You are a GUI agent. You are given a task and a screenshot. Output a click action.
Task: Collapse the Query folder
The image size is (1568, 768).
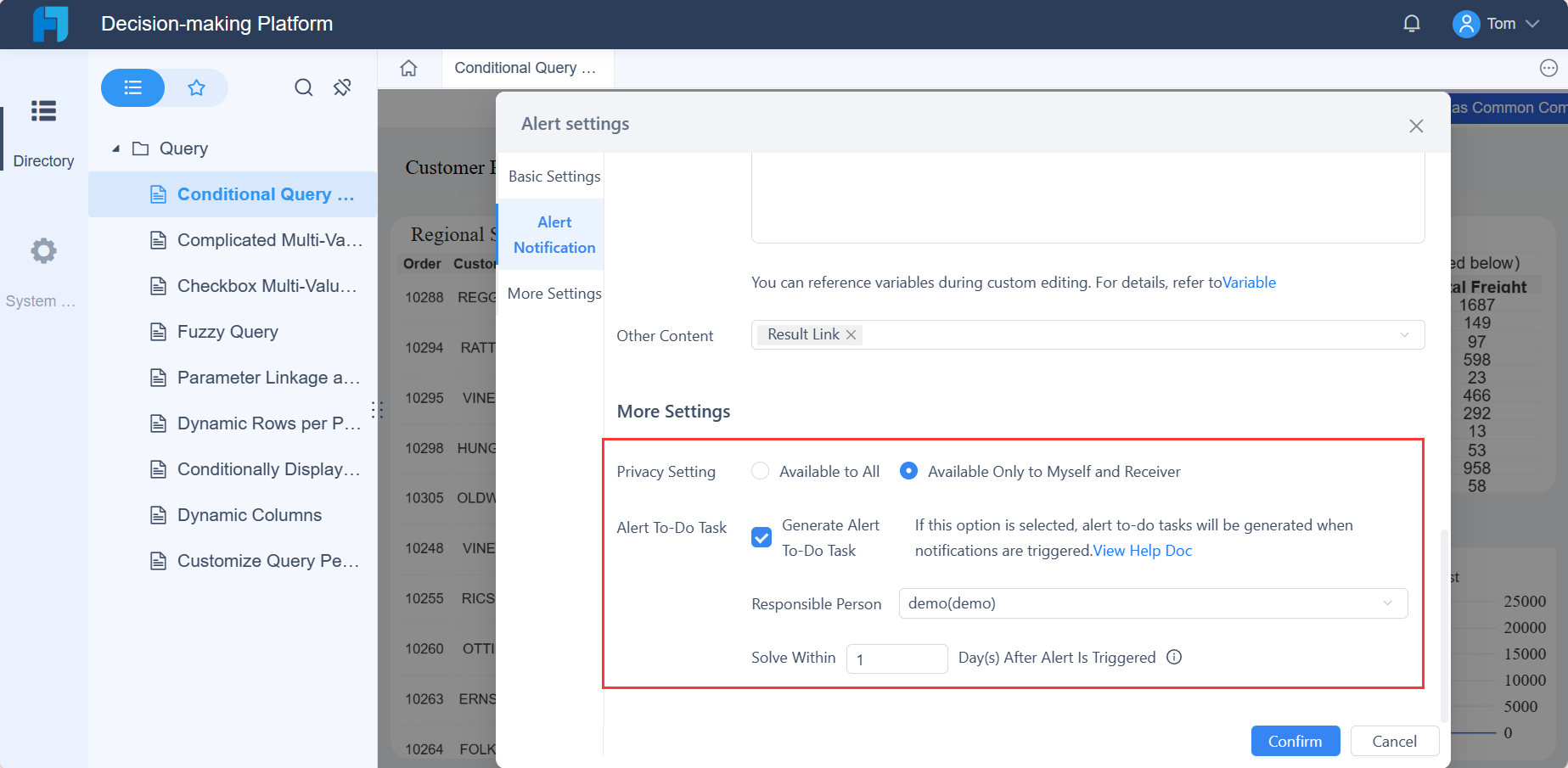[116, 148]
